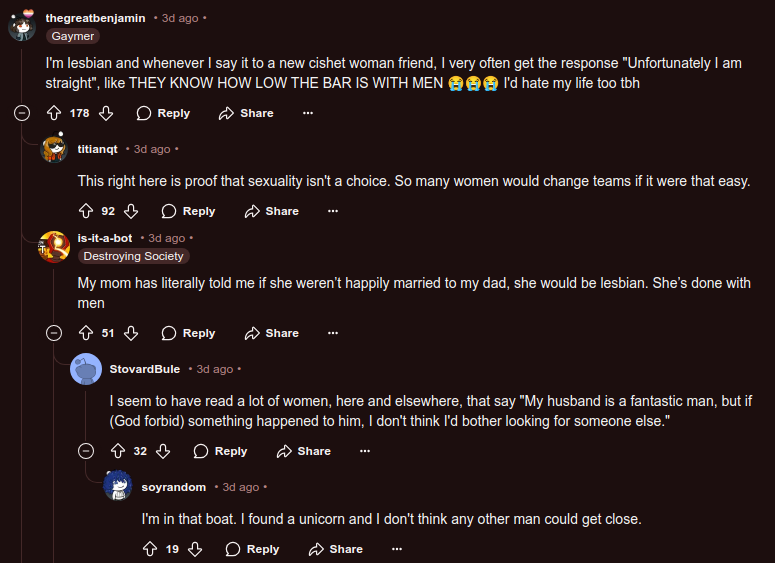This screenshot has height=563, width=775.
Task: Open more options on thegreatbenjamin's comment
Action: (x=308, y=113)
